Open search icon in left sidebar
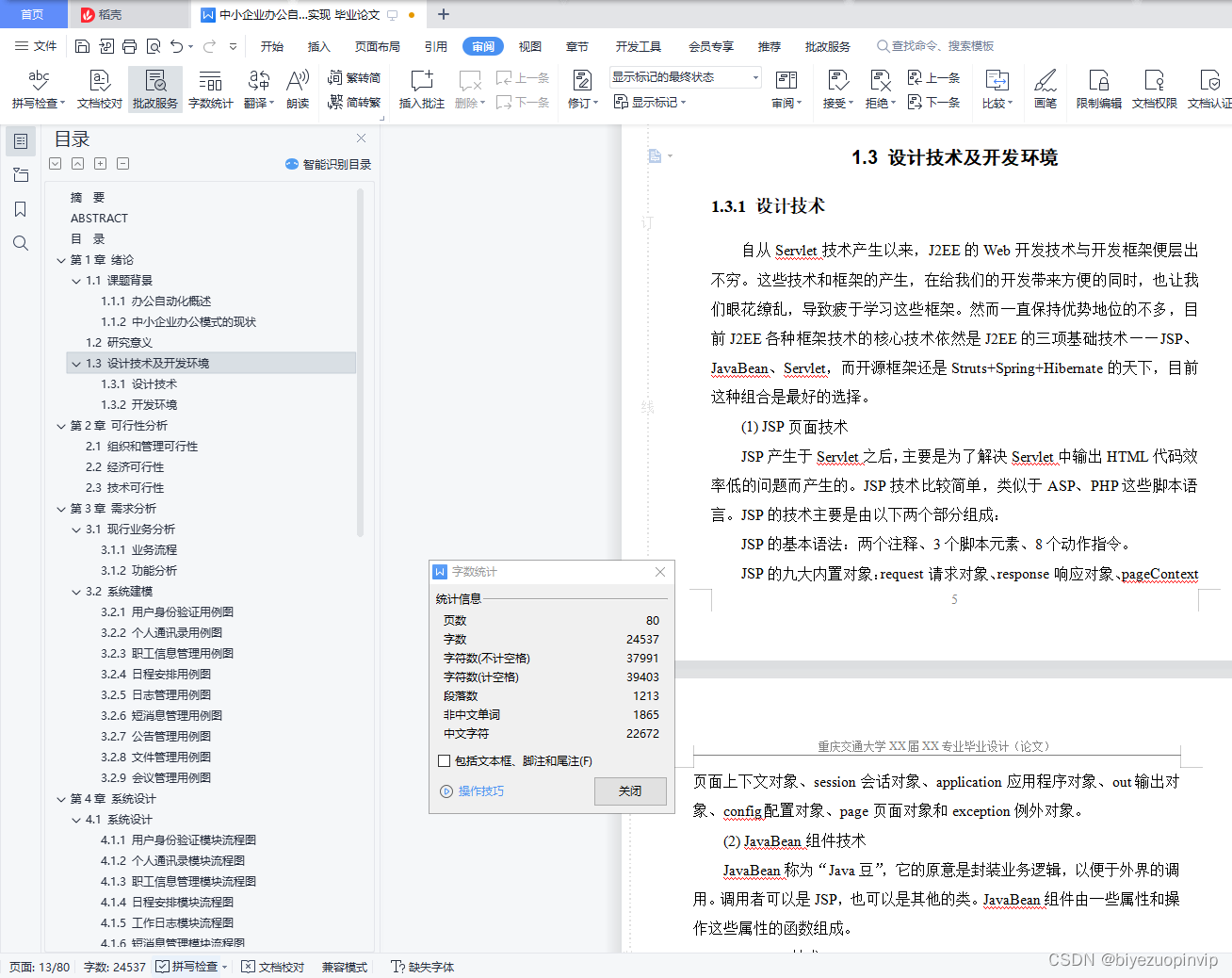This screenshot has width=1232, height=978. coord(20,243)
